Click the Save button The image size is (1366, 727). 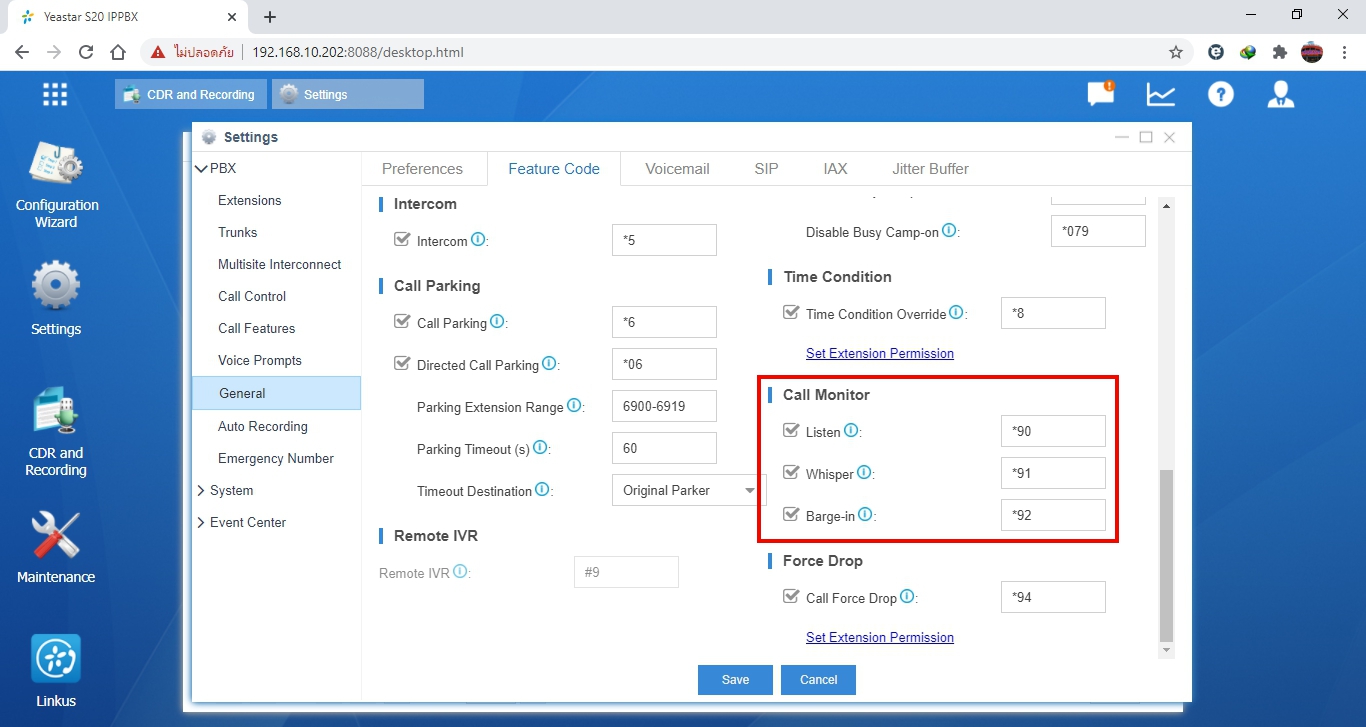point(735,680)
